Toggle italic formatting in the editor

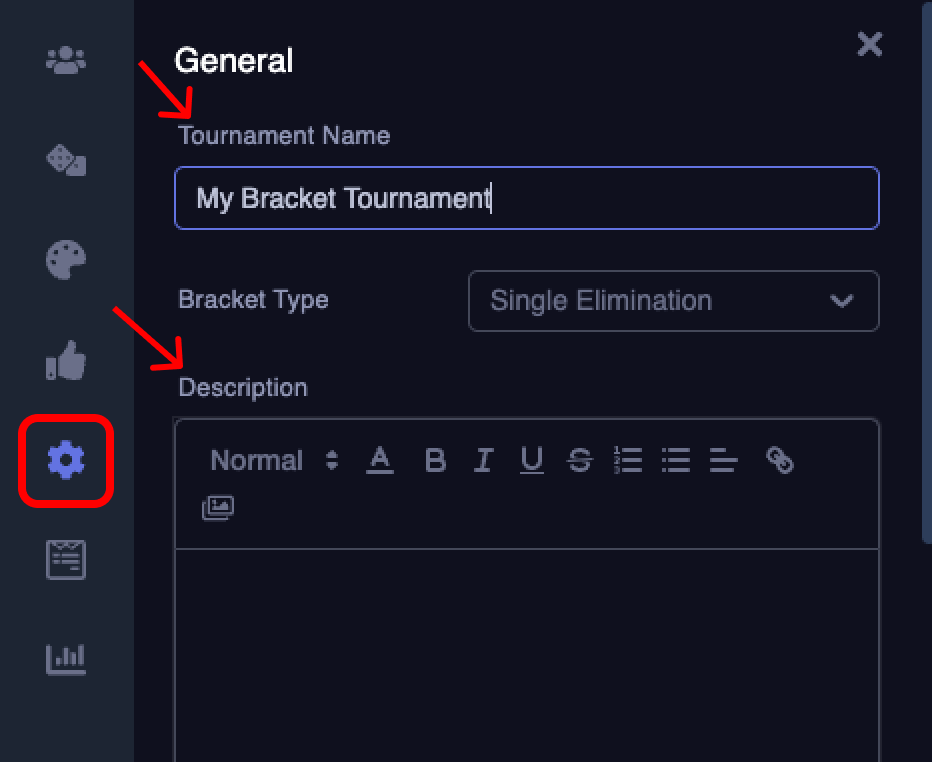(x=483, y=460)
